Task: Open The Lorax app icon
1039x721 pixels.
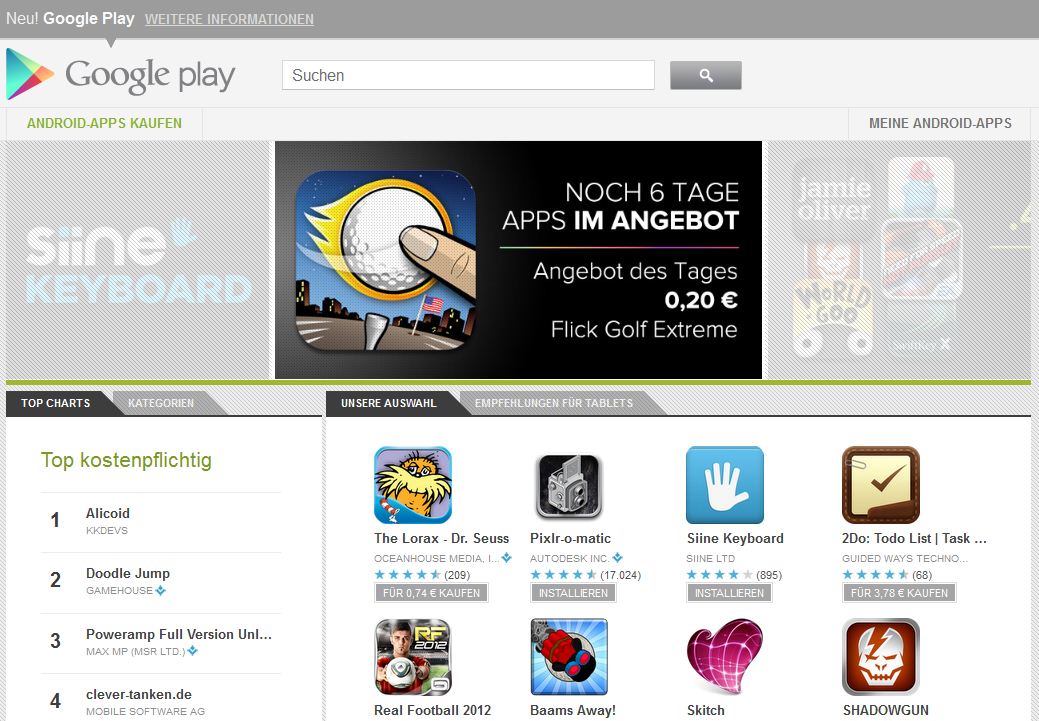Action: coord(413,485)
